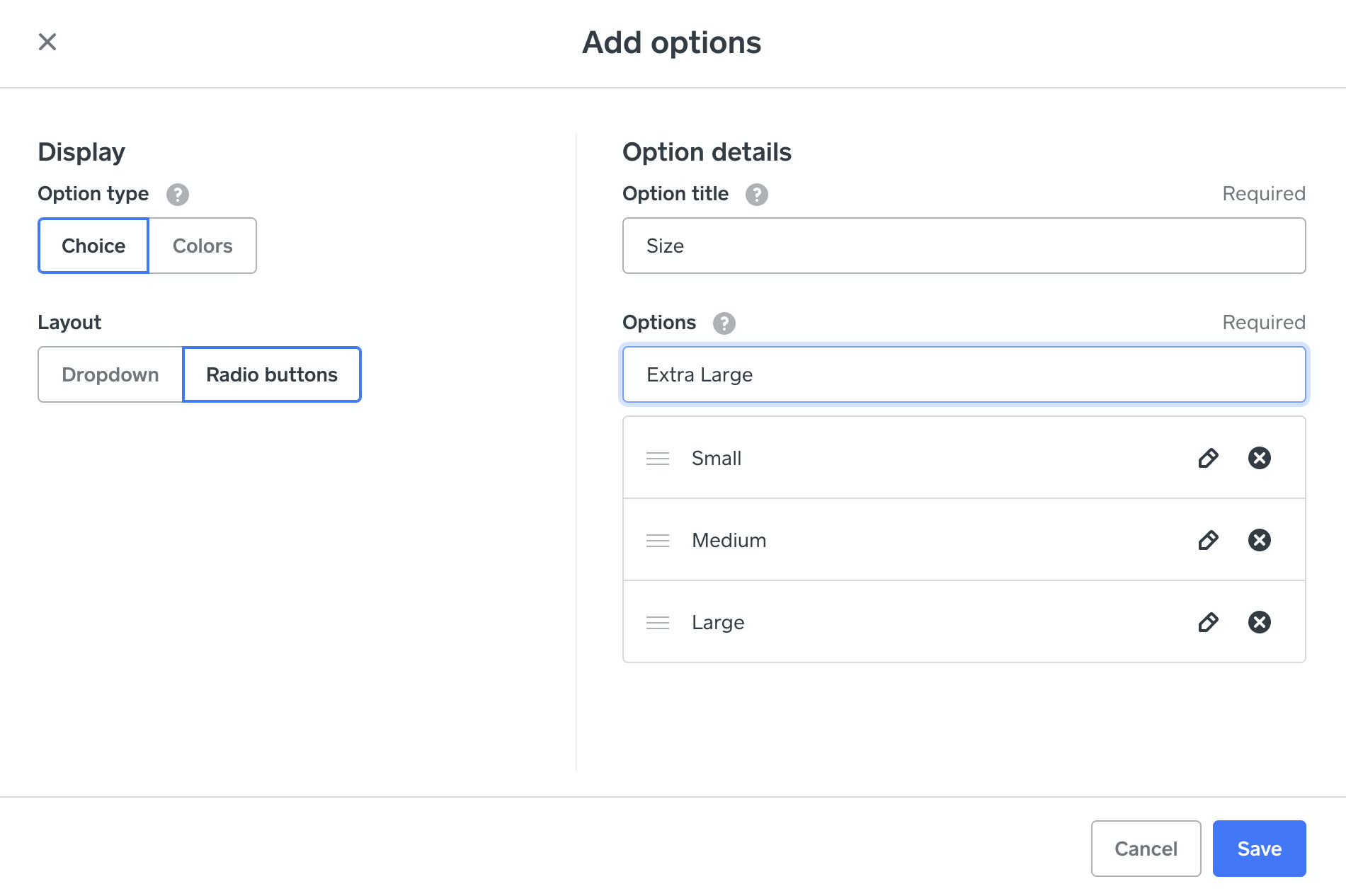Image resolution: width=1346 pixels, height=896 pixels.
Task: Select the Choice option type
Action: coord(93,246)
